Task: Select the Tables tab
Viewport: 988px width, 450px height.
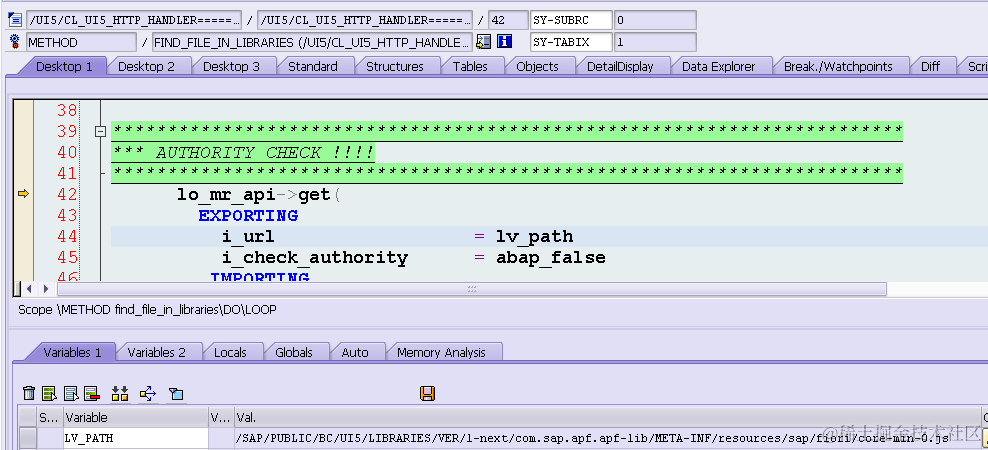Action: (470, 66)
